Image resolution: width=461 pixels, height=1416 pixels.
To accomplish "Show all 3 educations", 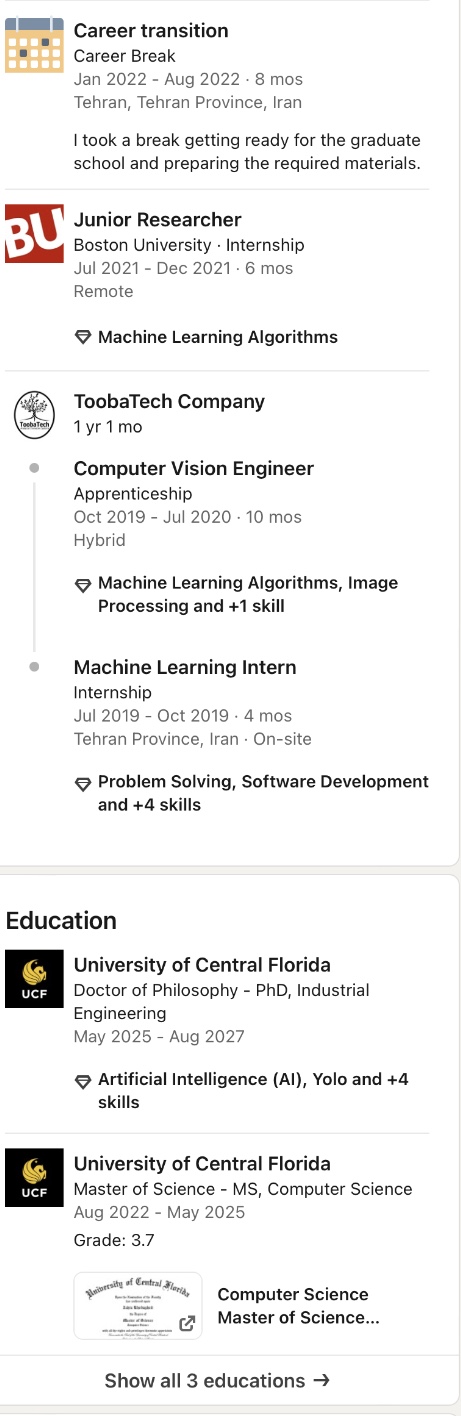I will [x=217, y=1381].
